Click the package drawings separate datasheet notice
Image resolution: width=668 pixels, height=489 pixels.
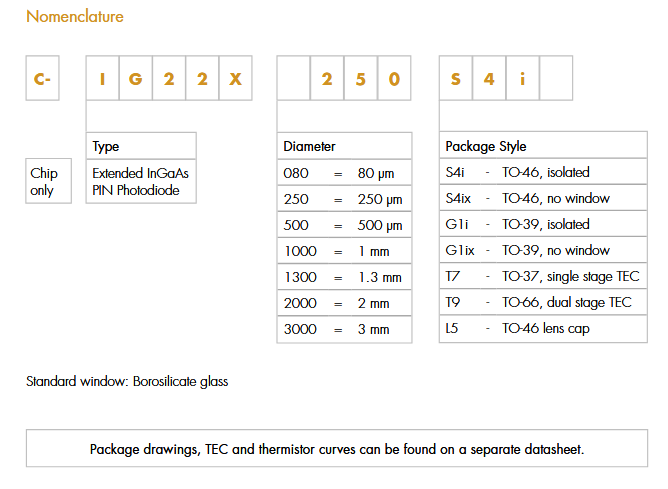pyautogui.click(x=337, y=449)
